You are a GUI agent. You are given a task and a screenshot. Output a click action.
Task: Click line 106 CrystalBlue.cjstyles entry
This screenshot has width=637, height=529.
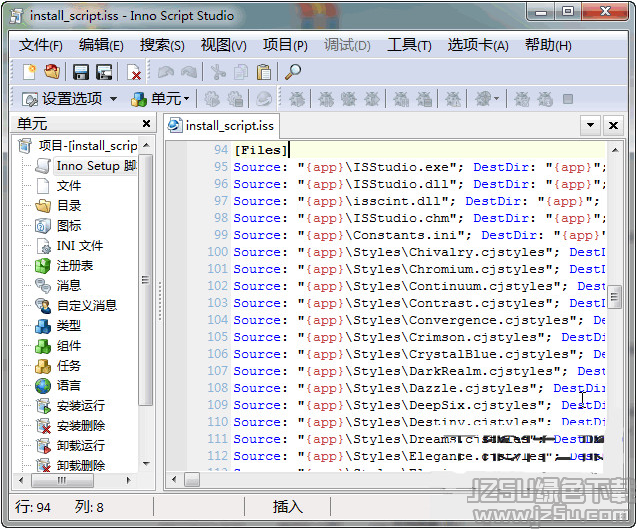click(418, 354)
